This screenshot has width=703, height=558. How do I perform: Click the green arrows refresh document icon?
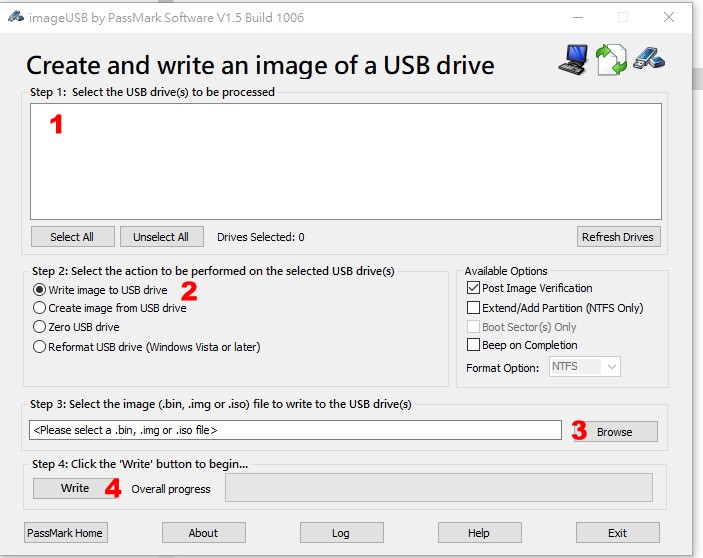pos(610,61)
